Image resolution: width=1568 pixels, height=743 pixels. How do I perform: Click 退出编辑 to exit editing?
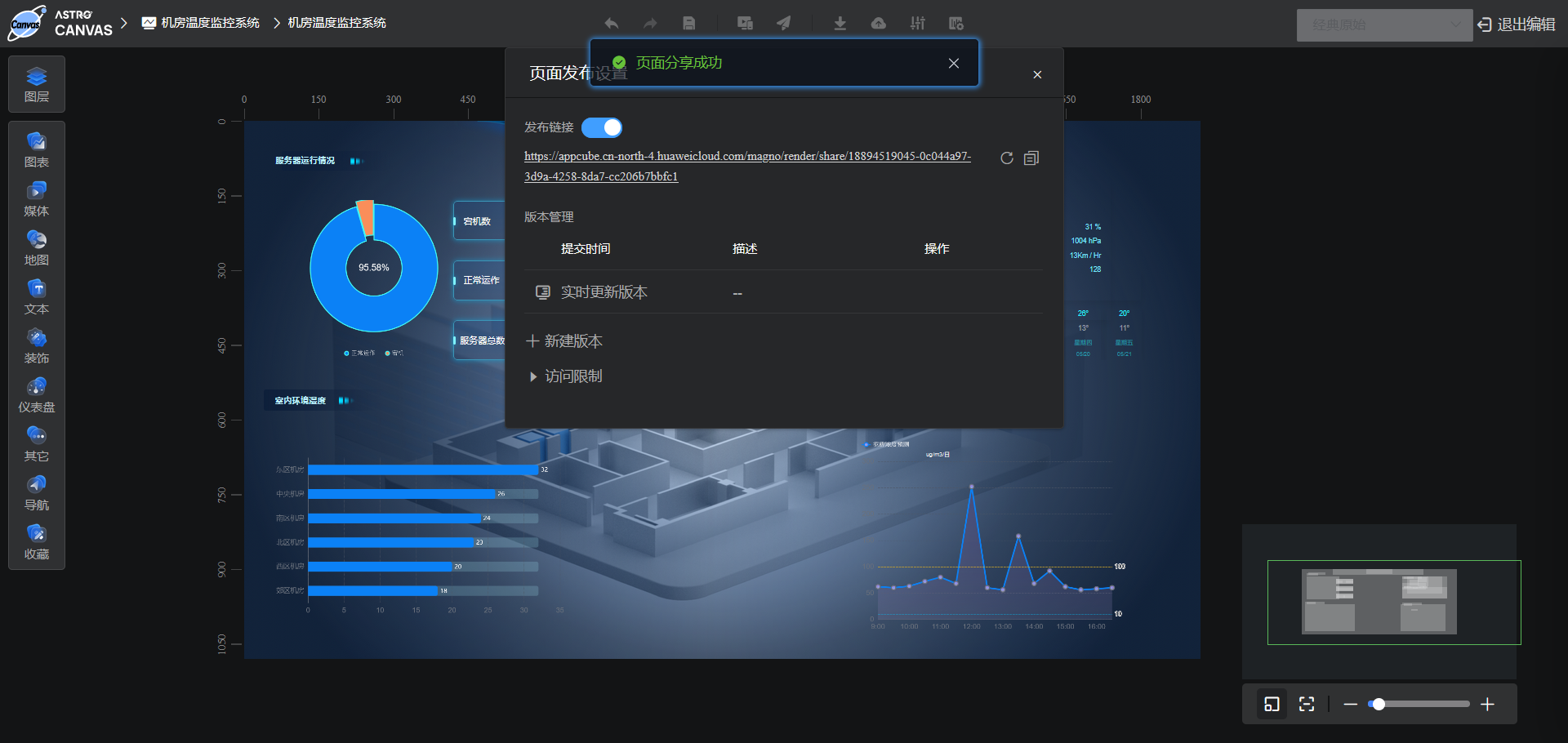1517,24
